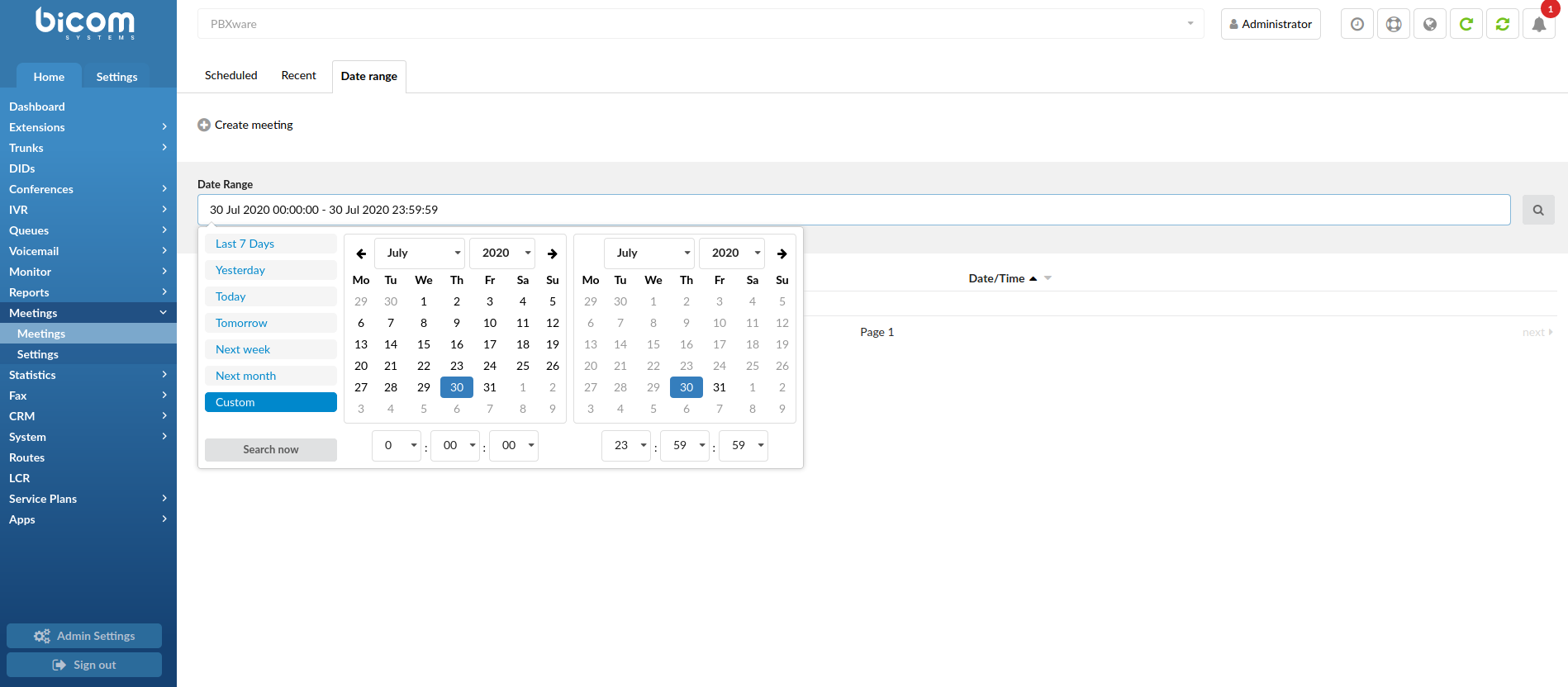Open the left calendar year dropdown 2020

pos(502,253)
